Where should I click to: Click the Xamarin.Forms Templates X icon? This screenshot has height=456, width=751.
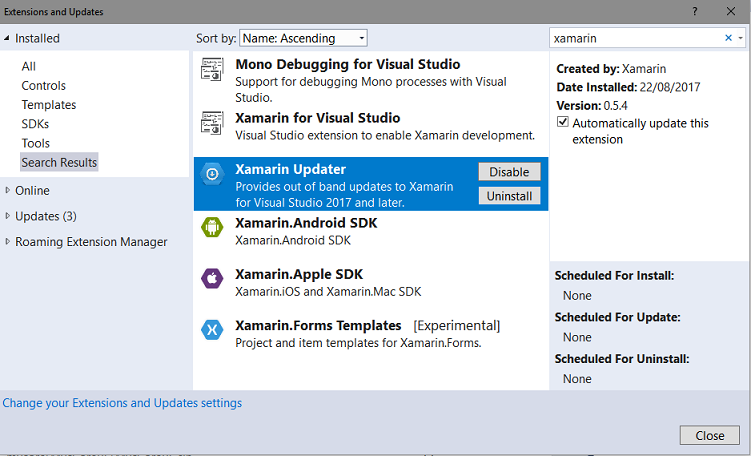pos(212,330)
